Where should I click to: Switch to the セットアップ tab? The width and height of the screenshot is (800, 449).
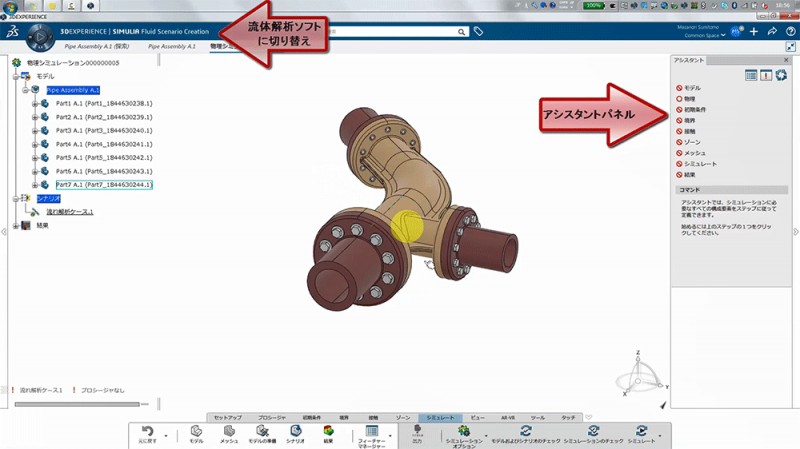coord(228,417)
